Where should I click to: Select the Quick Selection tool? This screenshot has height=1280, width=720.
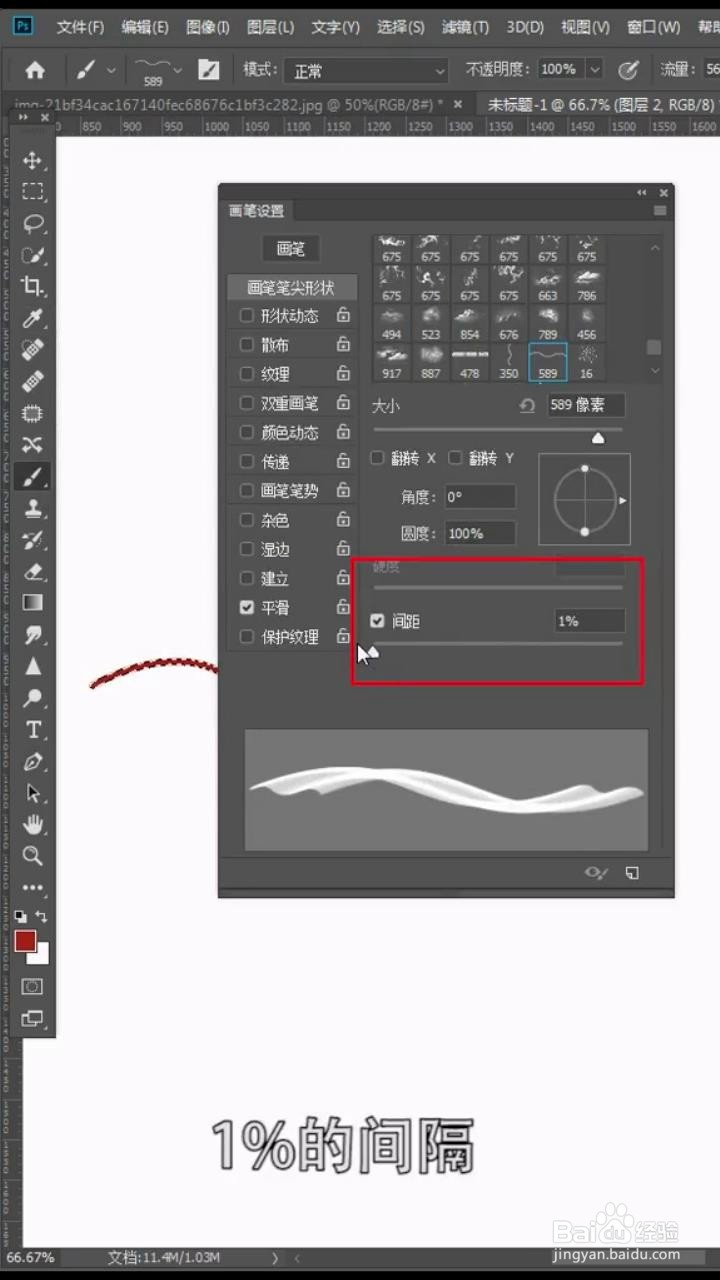(33, 255)
